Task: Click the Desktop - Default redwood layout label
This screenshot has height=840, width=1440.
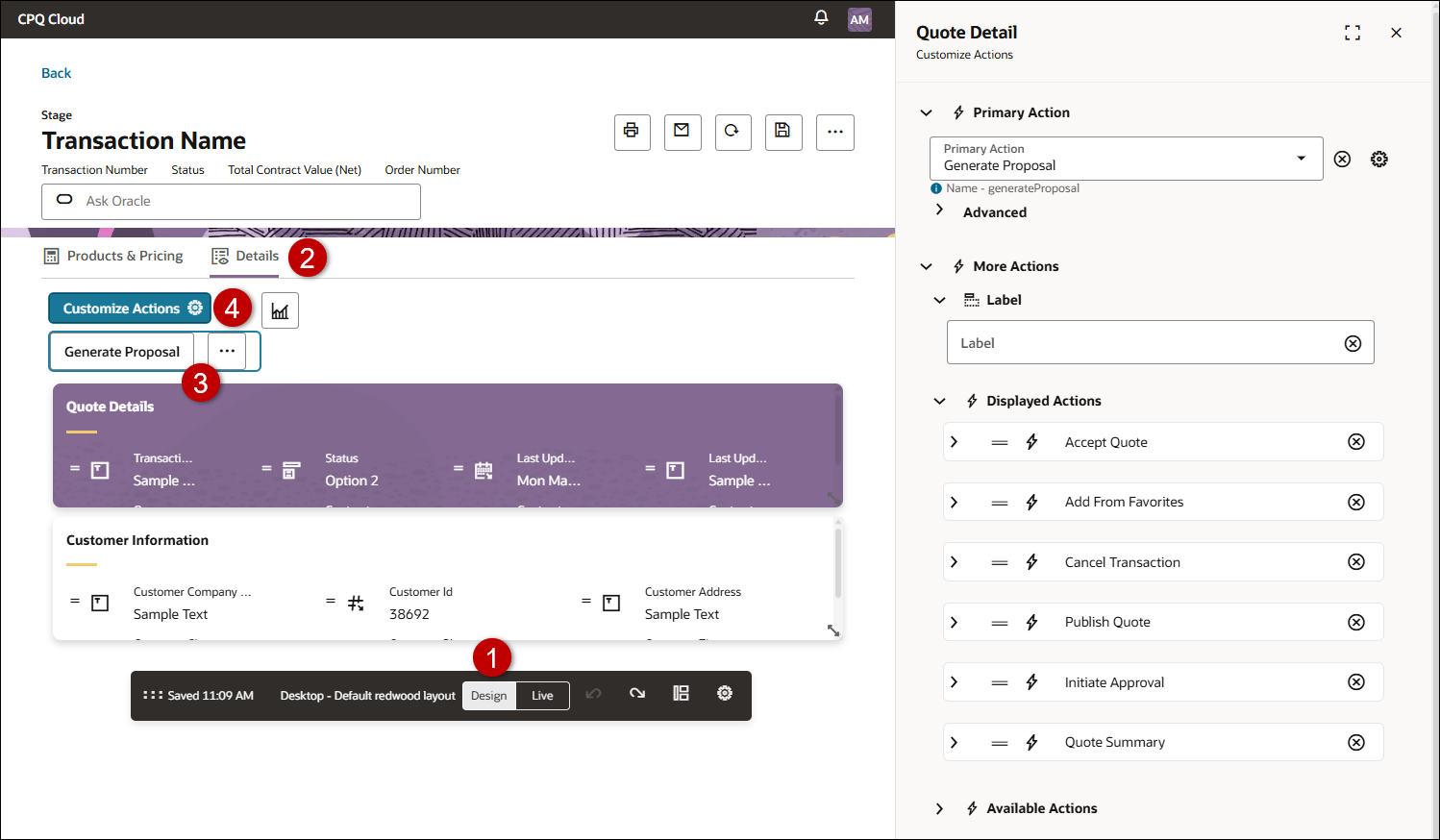Action: (367, 696)
